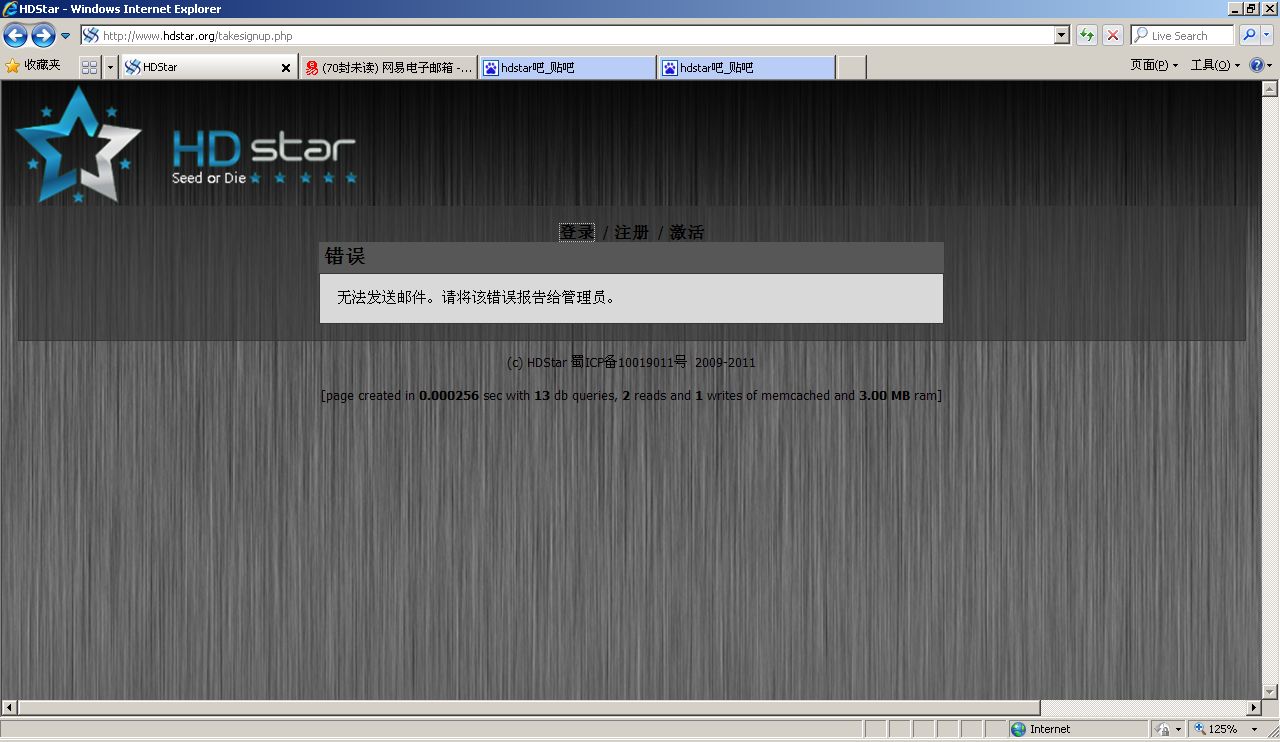This screenshot has width=1280, height=742.
Task: Open the zoom level dropdown arrow
Action: pos(1255,729)
